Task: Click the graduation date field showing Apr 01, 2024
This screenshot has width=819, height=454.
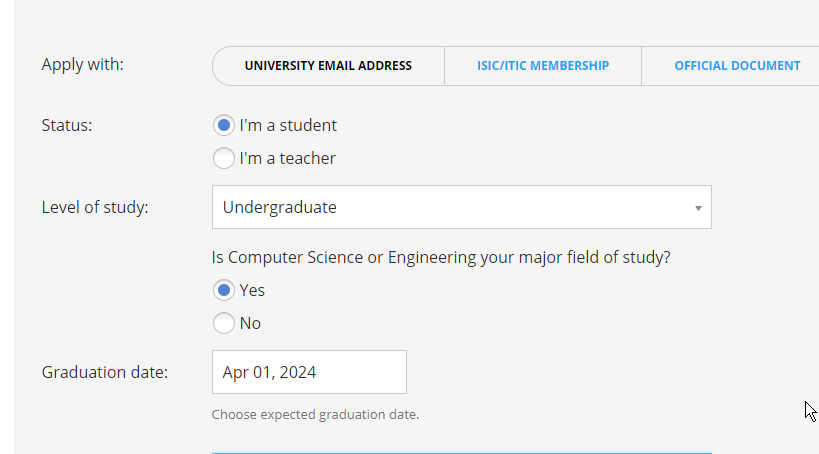Action: (309, 372)
